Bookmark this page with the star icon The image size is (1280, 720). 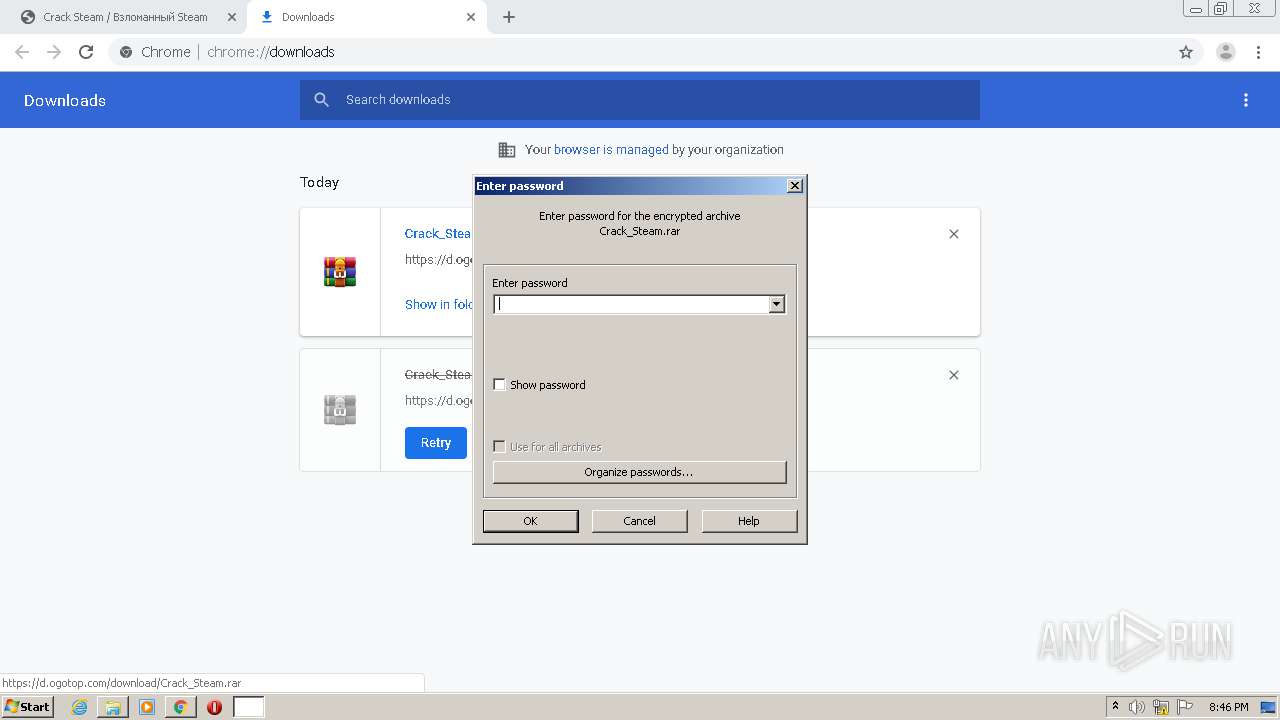pos(1186,52)
